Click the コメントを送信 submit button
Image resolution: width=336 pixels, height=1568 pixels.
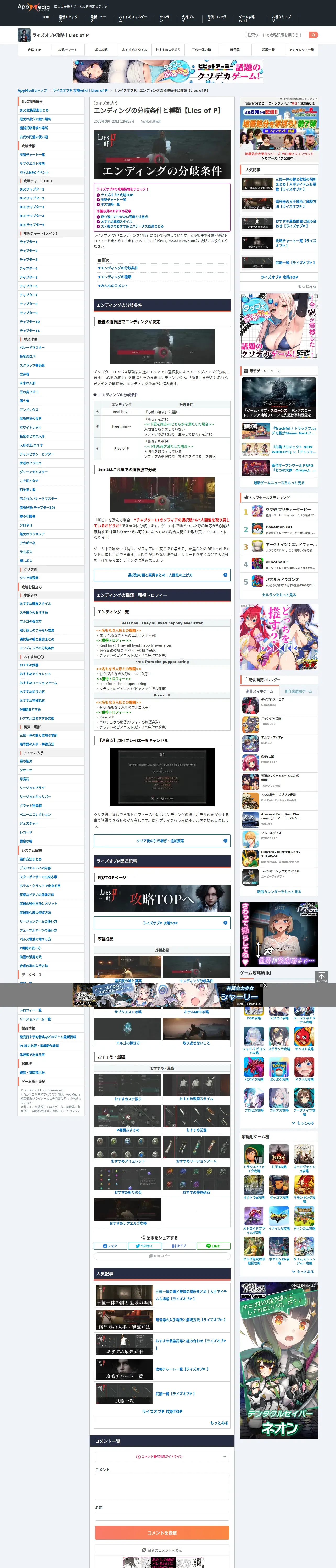pos(162,1533)
